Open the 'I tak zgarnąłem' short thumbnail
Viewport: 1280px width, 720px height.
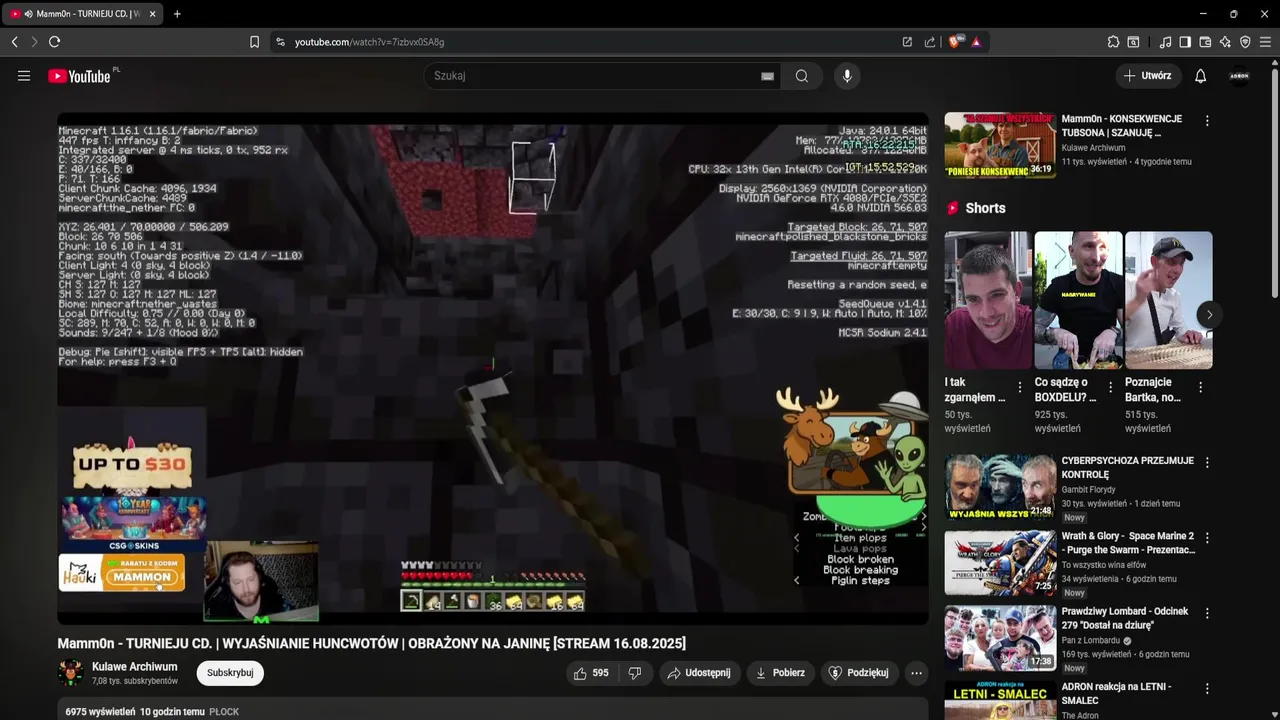(x=988, y=300)
